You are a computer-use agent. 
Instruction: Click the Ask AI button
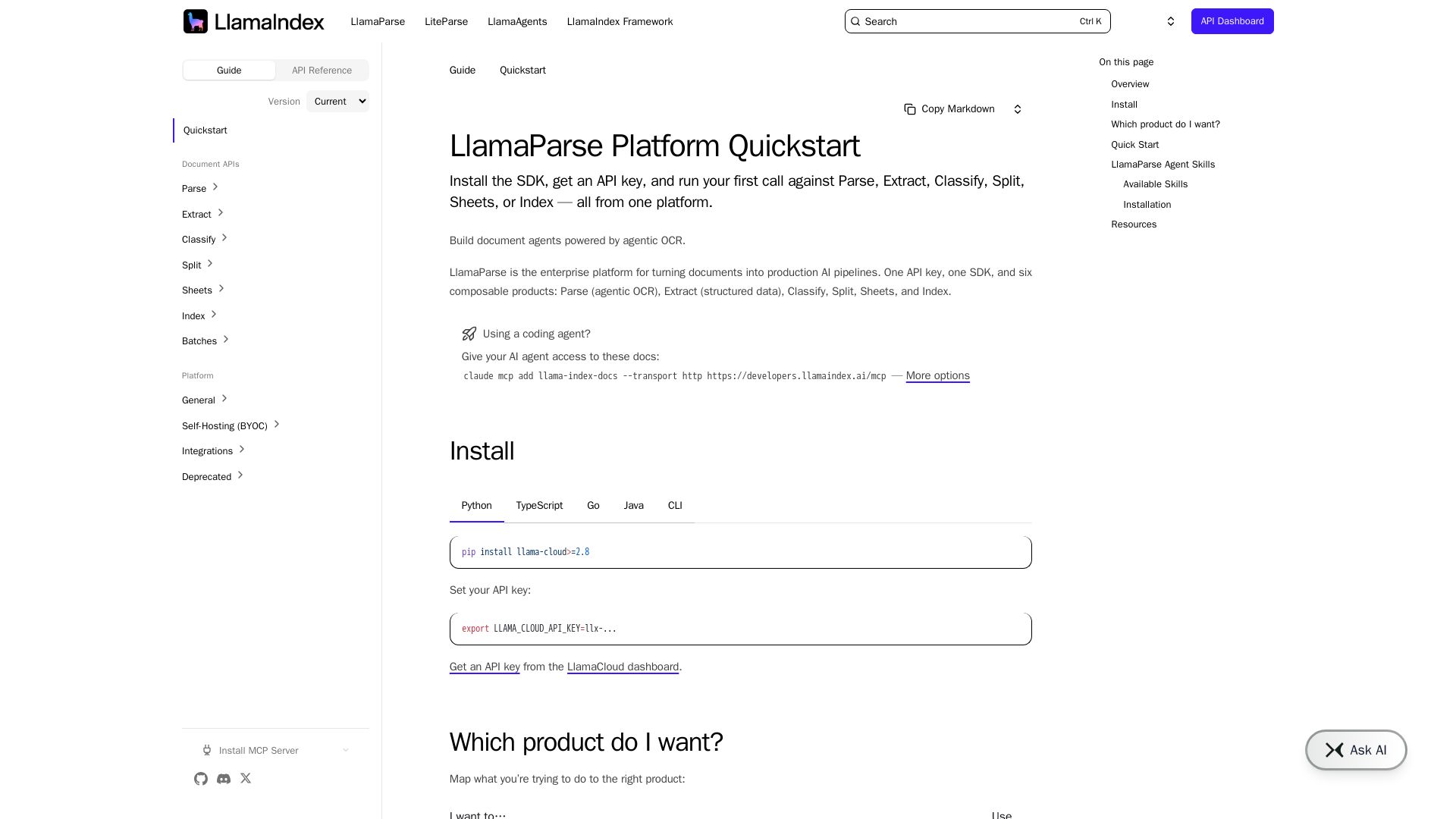pos(1356,750)
